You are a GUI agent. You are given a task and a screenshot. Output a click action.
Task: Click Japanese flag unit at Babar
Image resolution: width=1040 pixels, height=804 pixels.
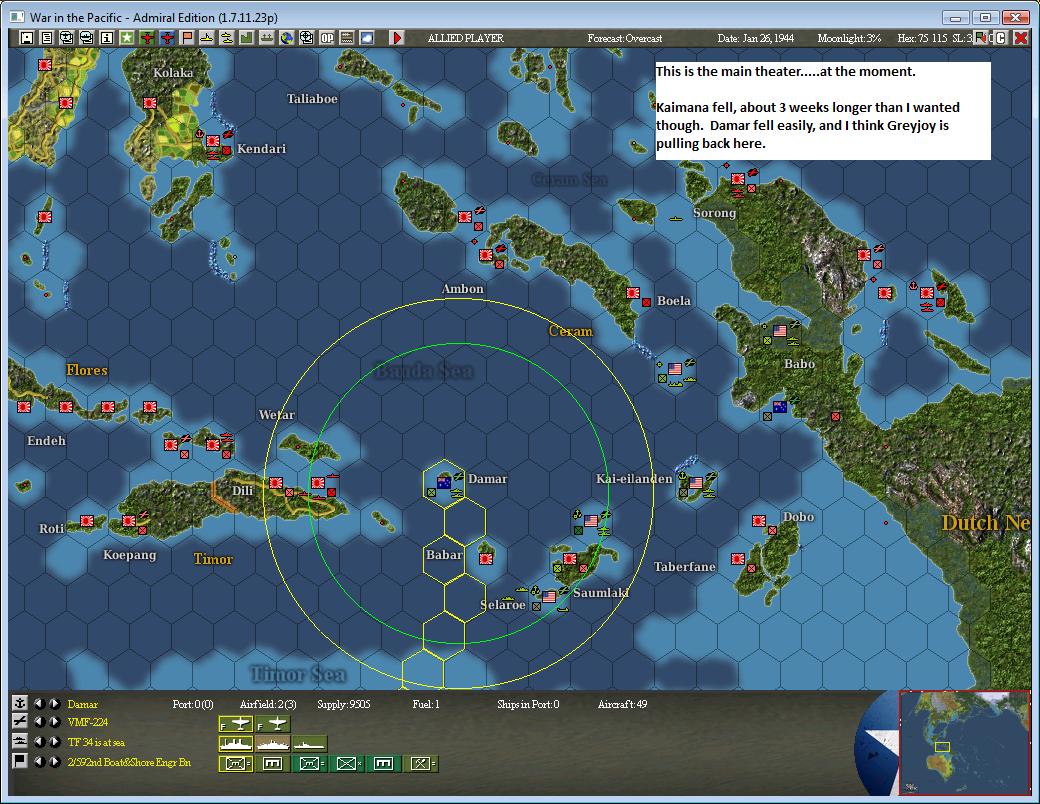[x=486, y=559]
